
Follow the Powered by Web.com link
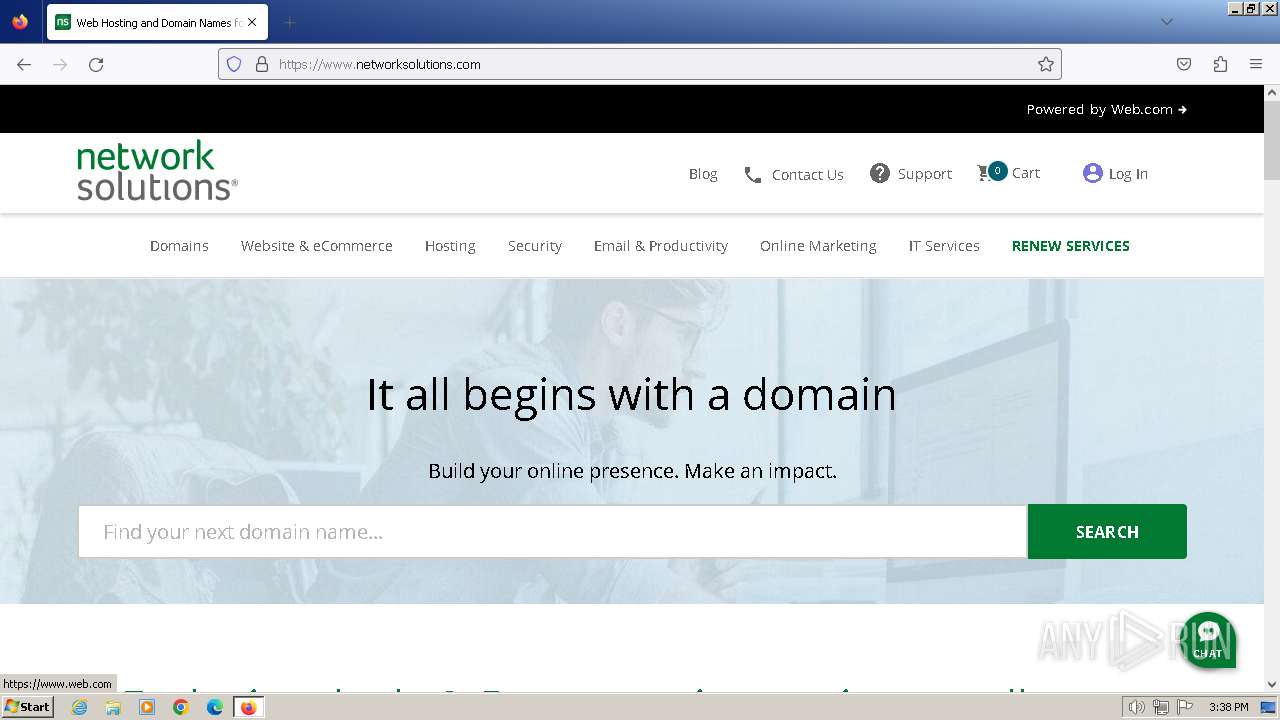point(1107,109)
